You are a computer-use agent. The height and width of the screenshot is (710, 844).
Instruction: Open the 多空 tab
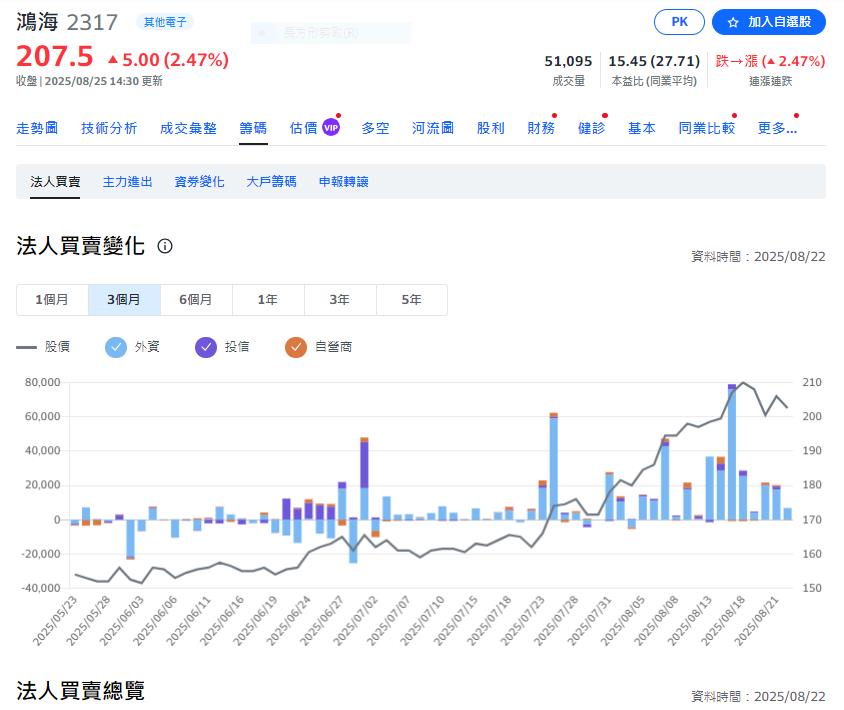[375, 128]
